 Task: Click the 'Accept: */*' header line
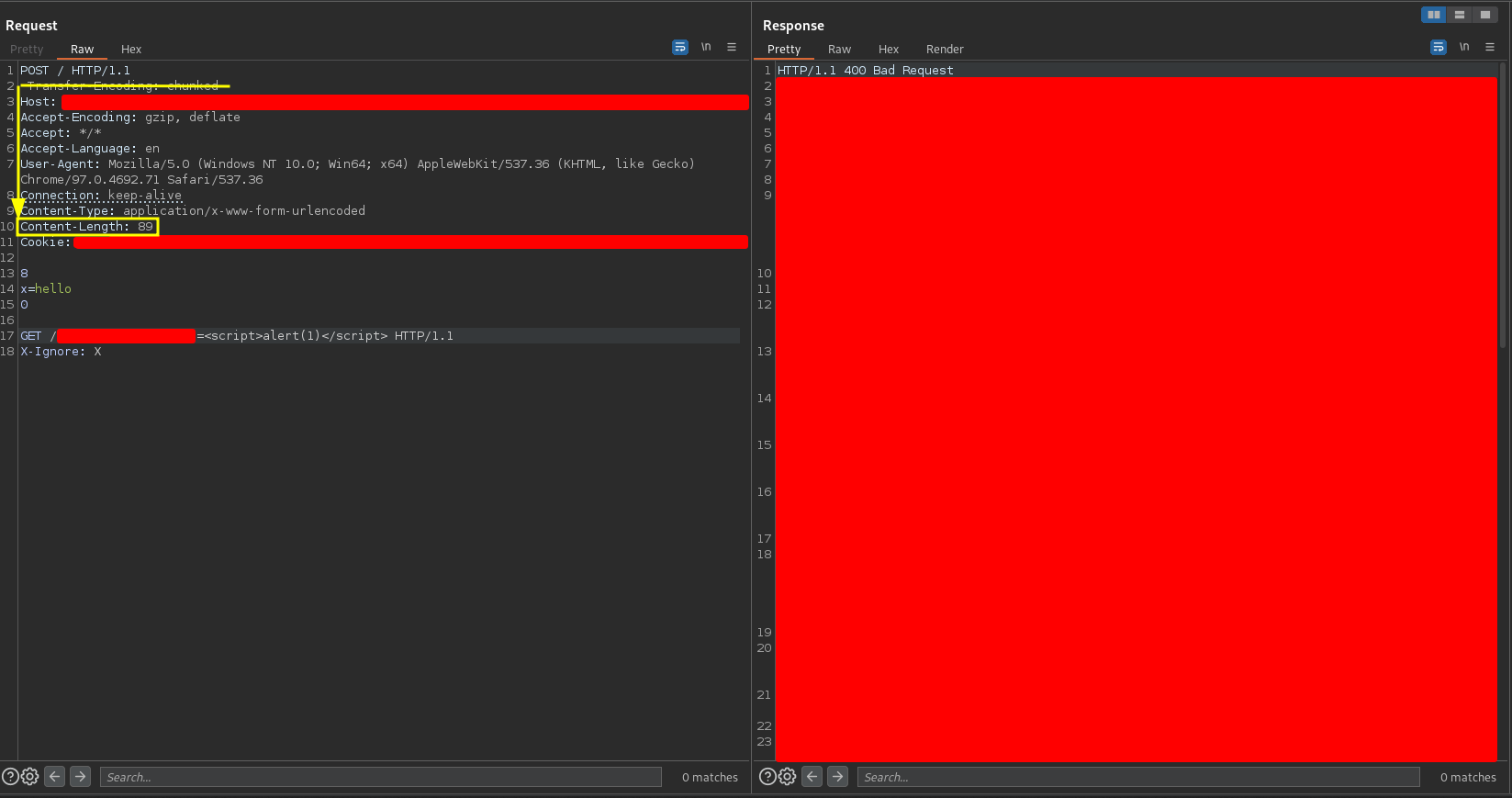coord(61,133)
